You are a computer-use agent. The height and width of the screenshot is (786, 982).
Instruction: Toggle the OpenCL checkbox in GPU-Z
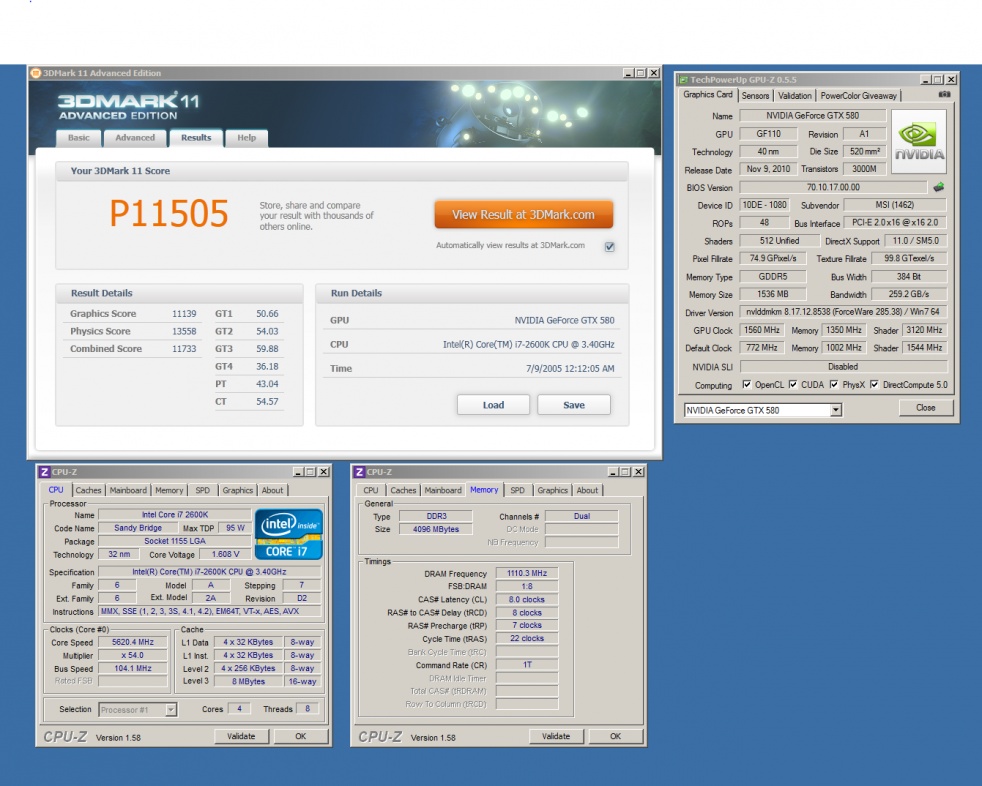[x=747, y=385]
